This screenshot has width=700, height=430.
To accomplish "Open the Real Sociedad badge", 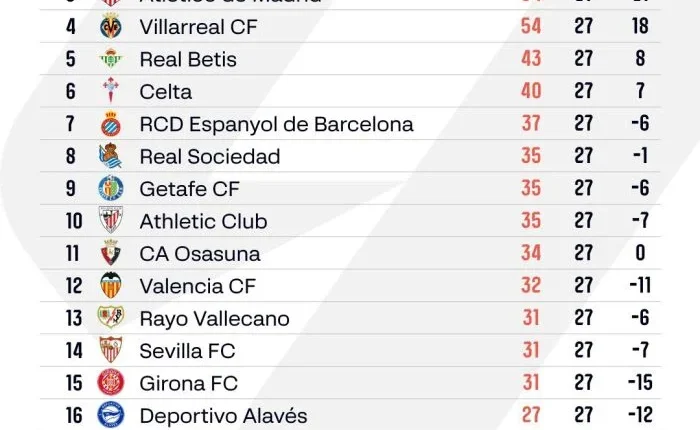I will [x=110, y=156].
